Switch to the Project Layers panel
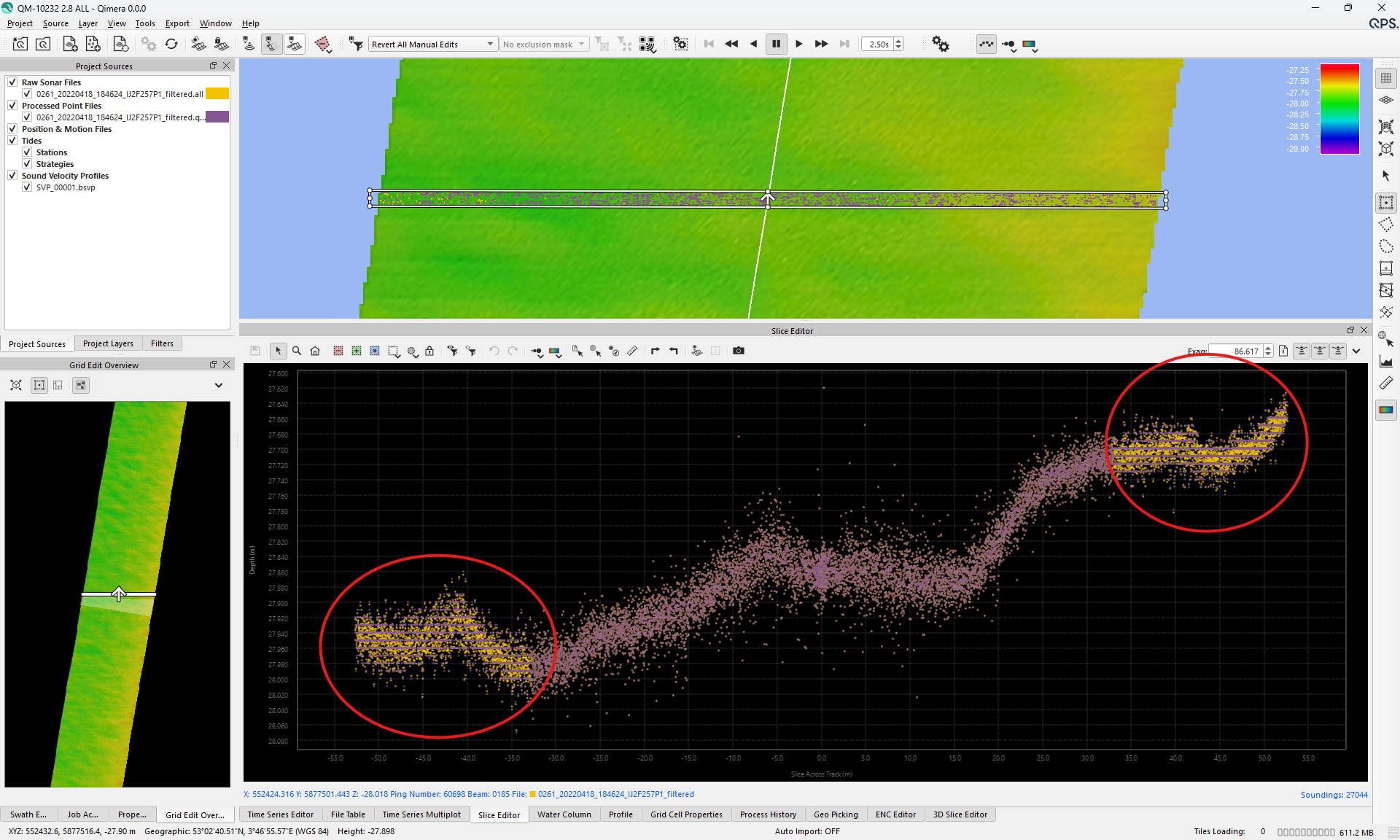Viewport: 1400px width, 840px height. point(108,343)
